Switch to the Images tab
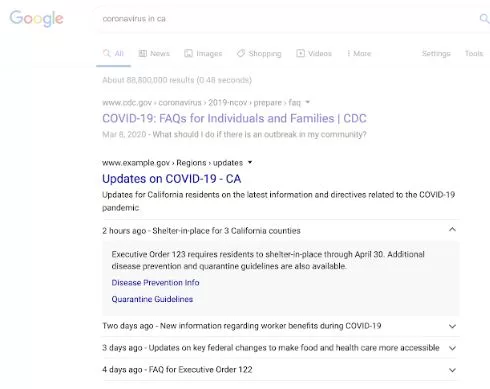 pos(203,53)
